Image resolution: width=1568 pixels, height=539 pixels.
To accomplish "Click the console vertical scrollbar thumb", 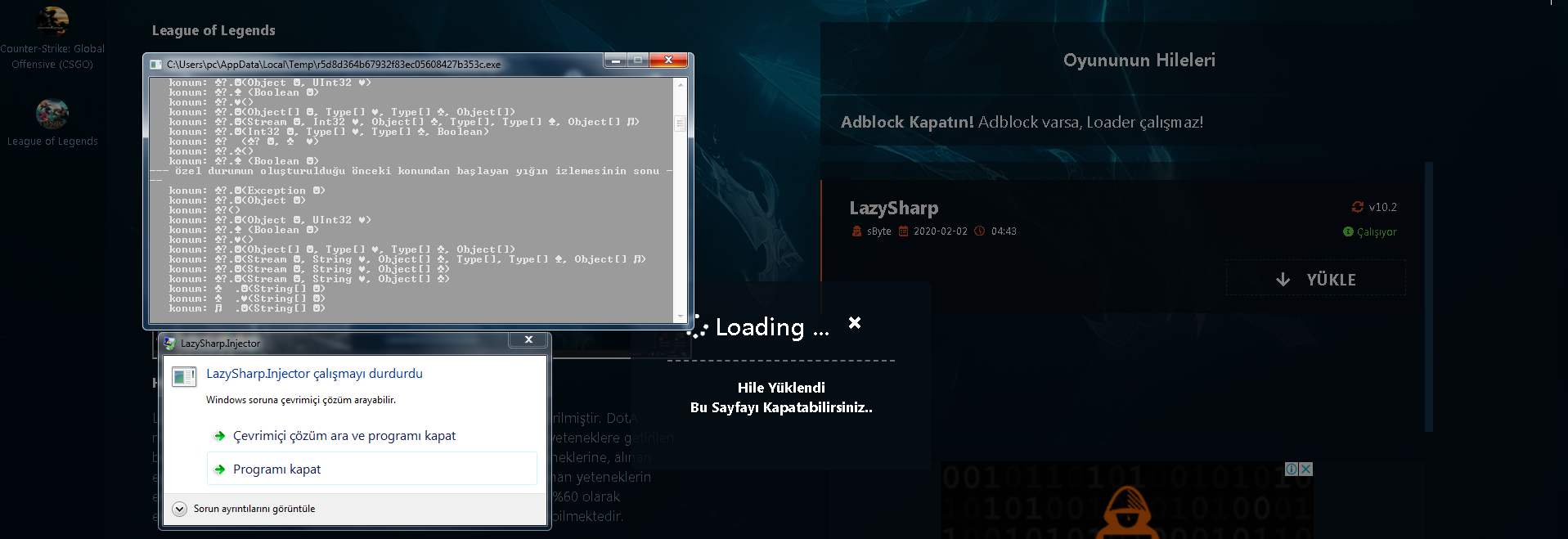I will tap(680, 124).
